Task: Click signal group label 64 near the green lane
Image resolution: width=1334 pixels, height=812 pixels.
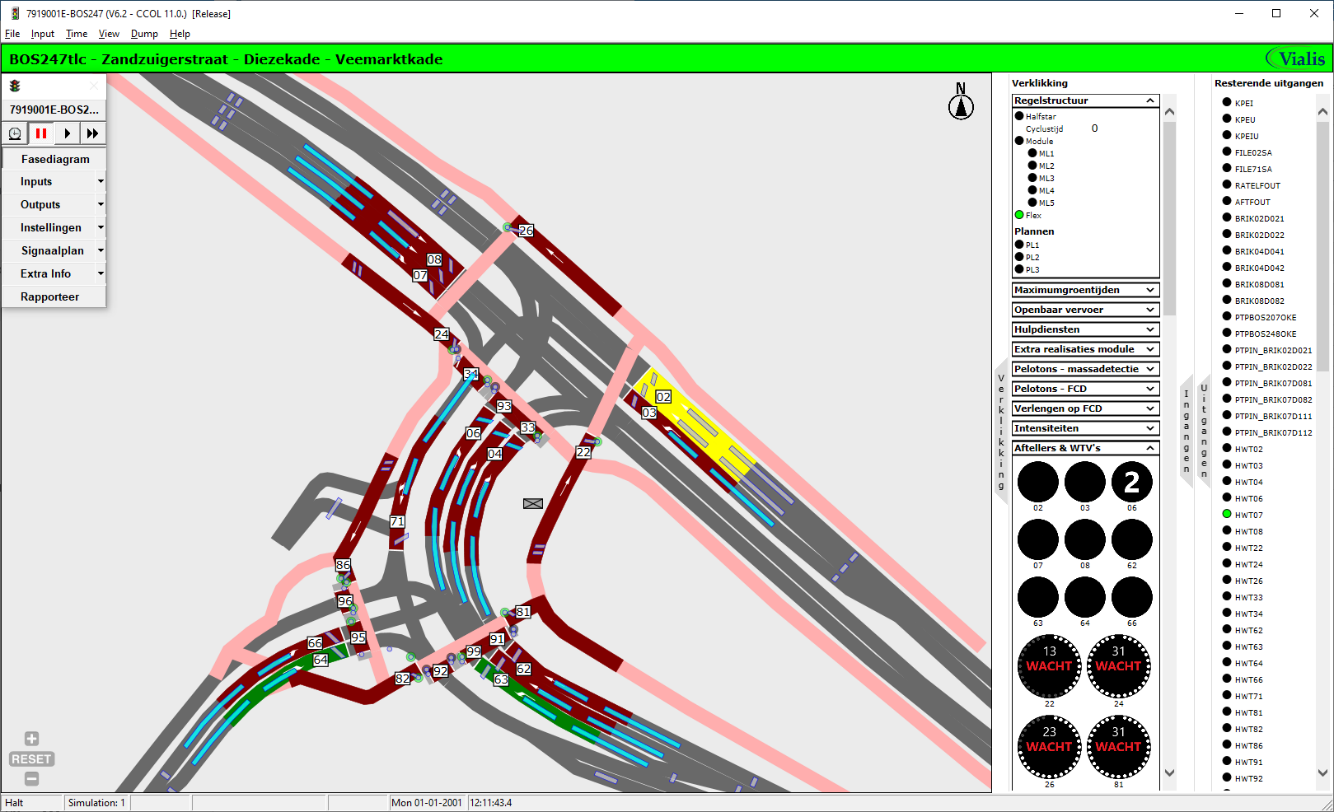Action: pyautogui.click(x=320, y=660)
